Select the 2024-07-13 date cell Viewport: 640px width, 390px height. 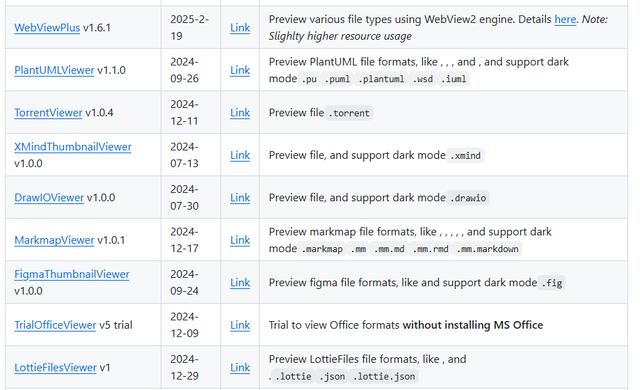(x=191, y=155)
